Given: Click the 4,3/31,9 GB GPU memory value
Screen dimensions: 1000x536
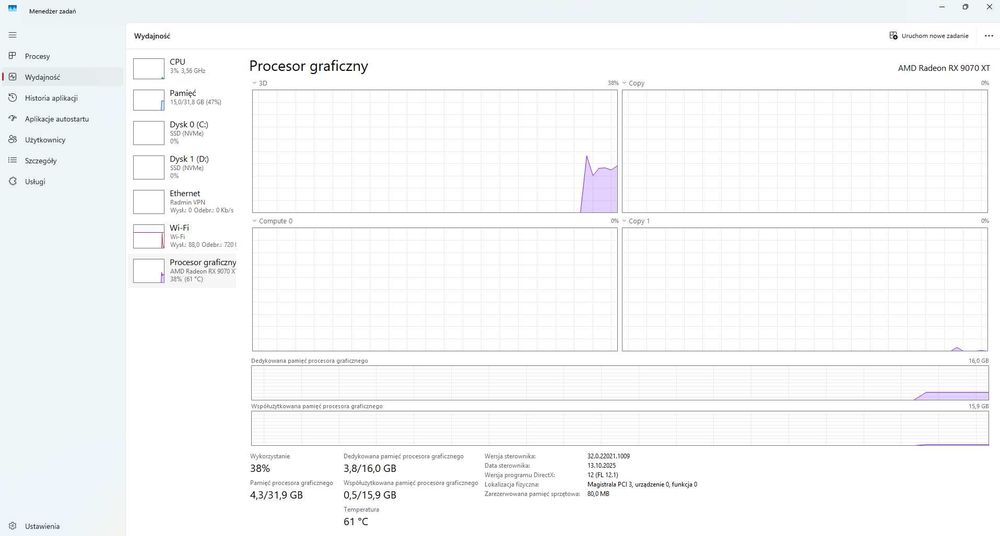Looking at the screenshot, I should tap(276, 495).
